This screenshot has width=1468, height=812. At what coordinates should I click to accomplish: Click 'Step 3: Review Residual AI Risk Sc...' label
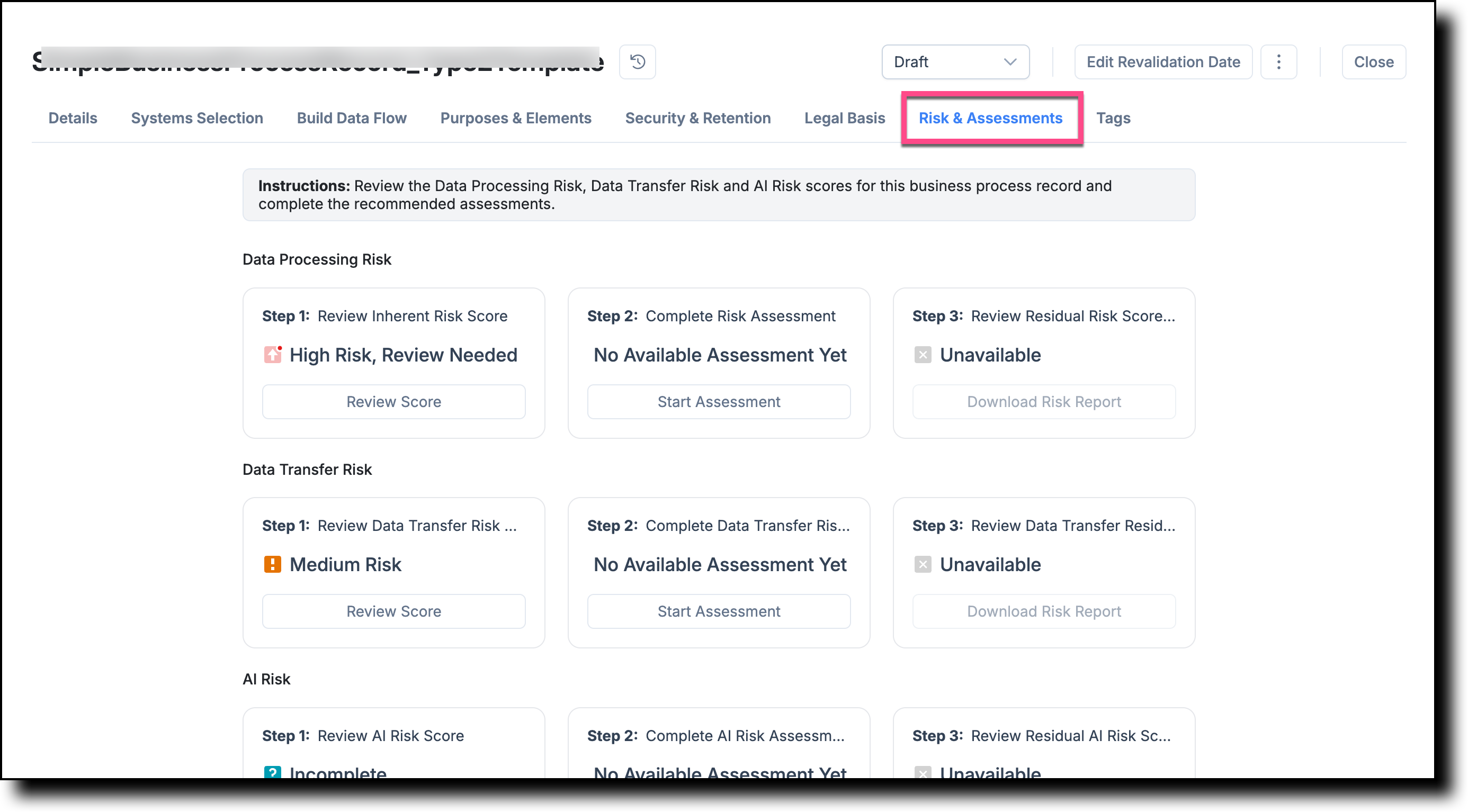(x=1041, y=736)
